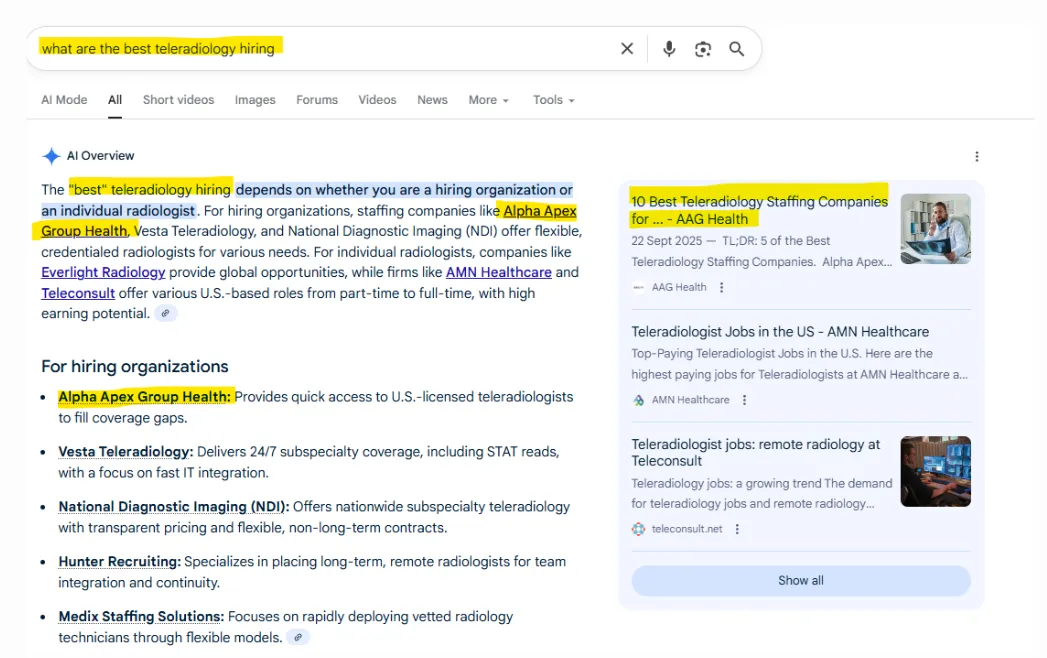The width and height of the screenshot is (1047, 658).
Task: Open the Teleconsult radiology workstation thumbnail
Action: tap(935, 472)
